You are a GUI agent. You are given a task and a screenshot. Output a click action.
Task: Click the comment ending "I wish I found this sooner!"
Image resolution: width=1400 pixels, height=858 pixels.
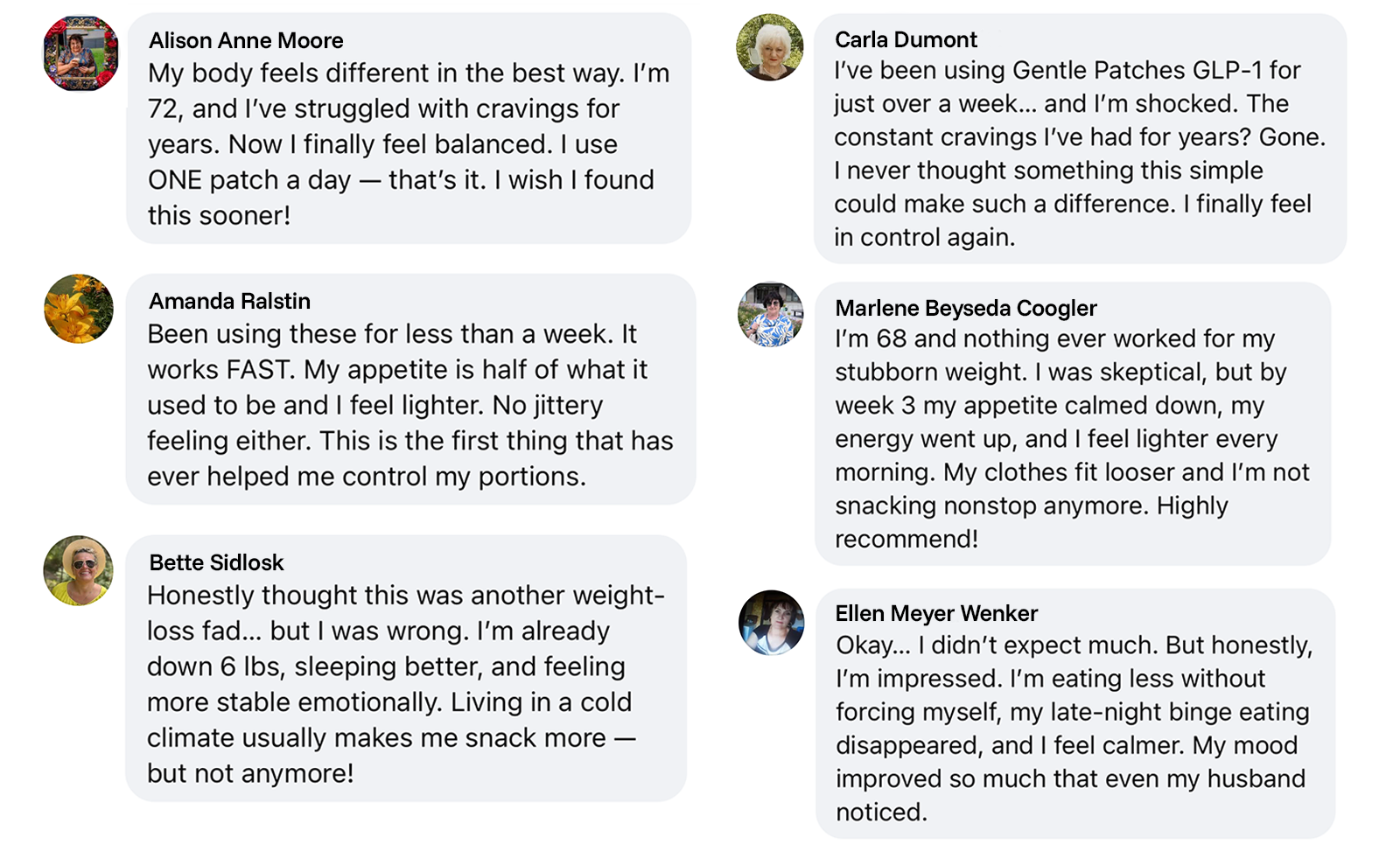click(408, 144)
